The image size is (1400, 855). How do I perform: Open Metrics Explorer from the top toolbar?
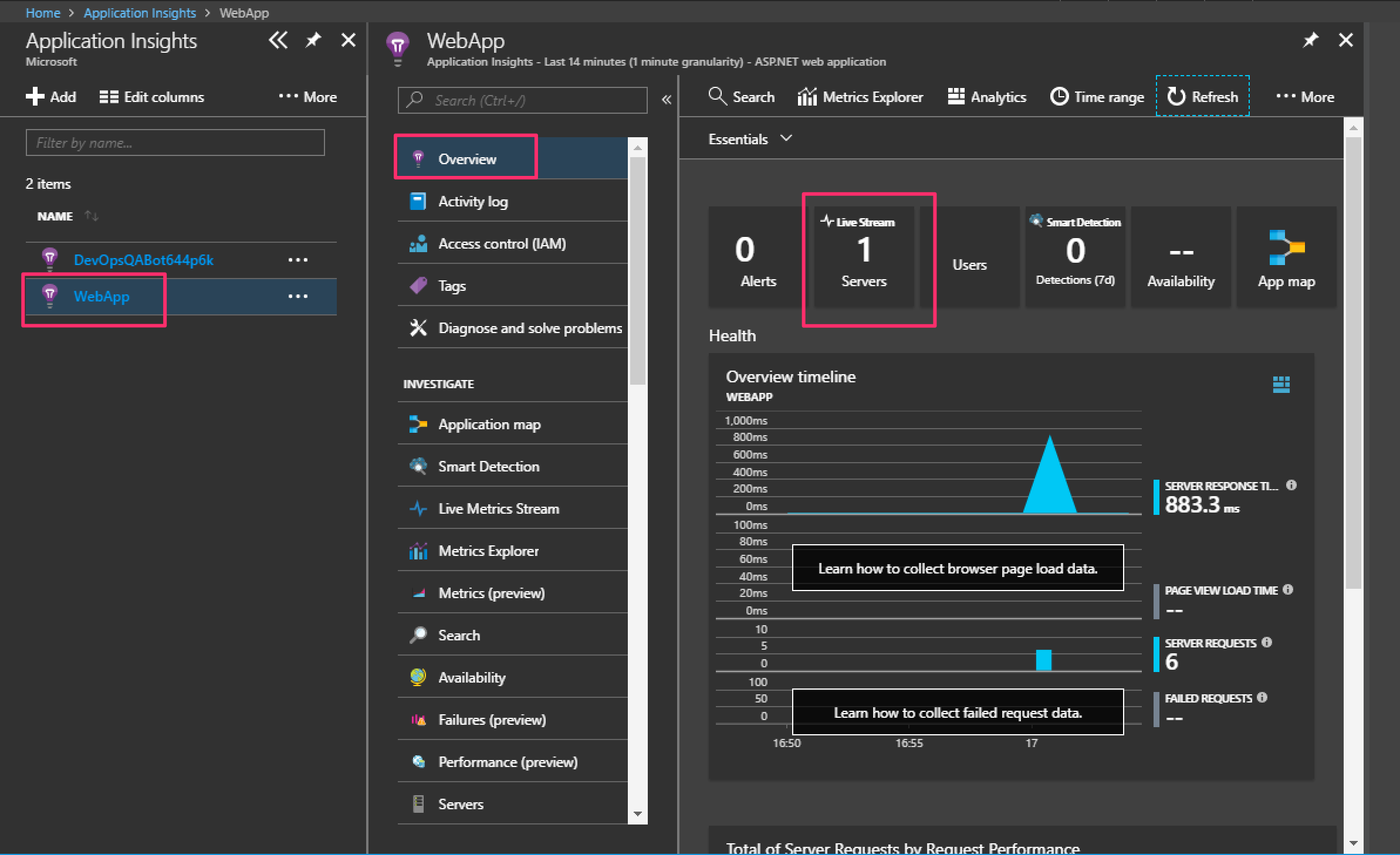click(860, 97)
